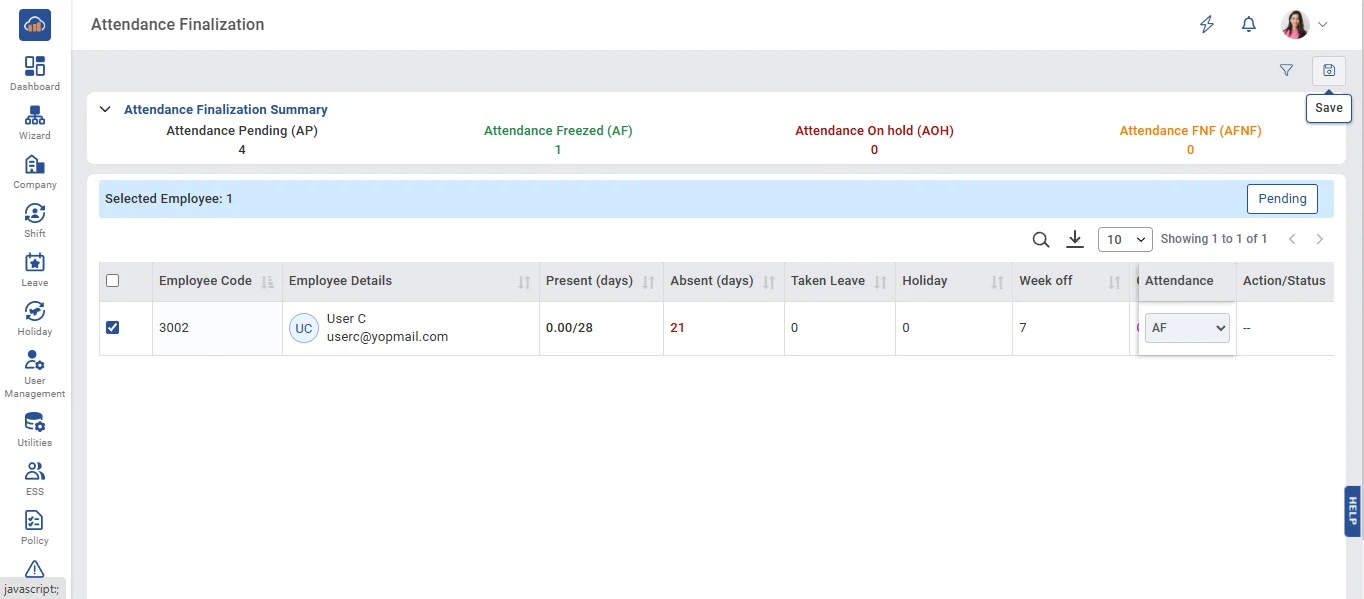Change the rows per page dropdown
The width and height of the screenshot is (1364, 599).
1124,240
